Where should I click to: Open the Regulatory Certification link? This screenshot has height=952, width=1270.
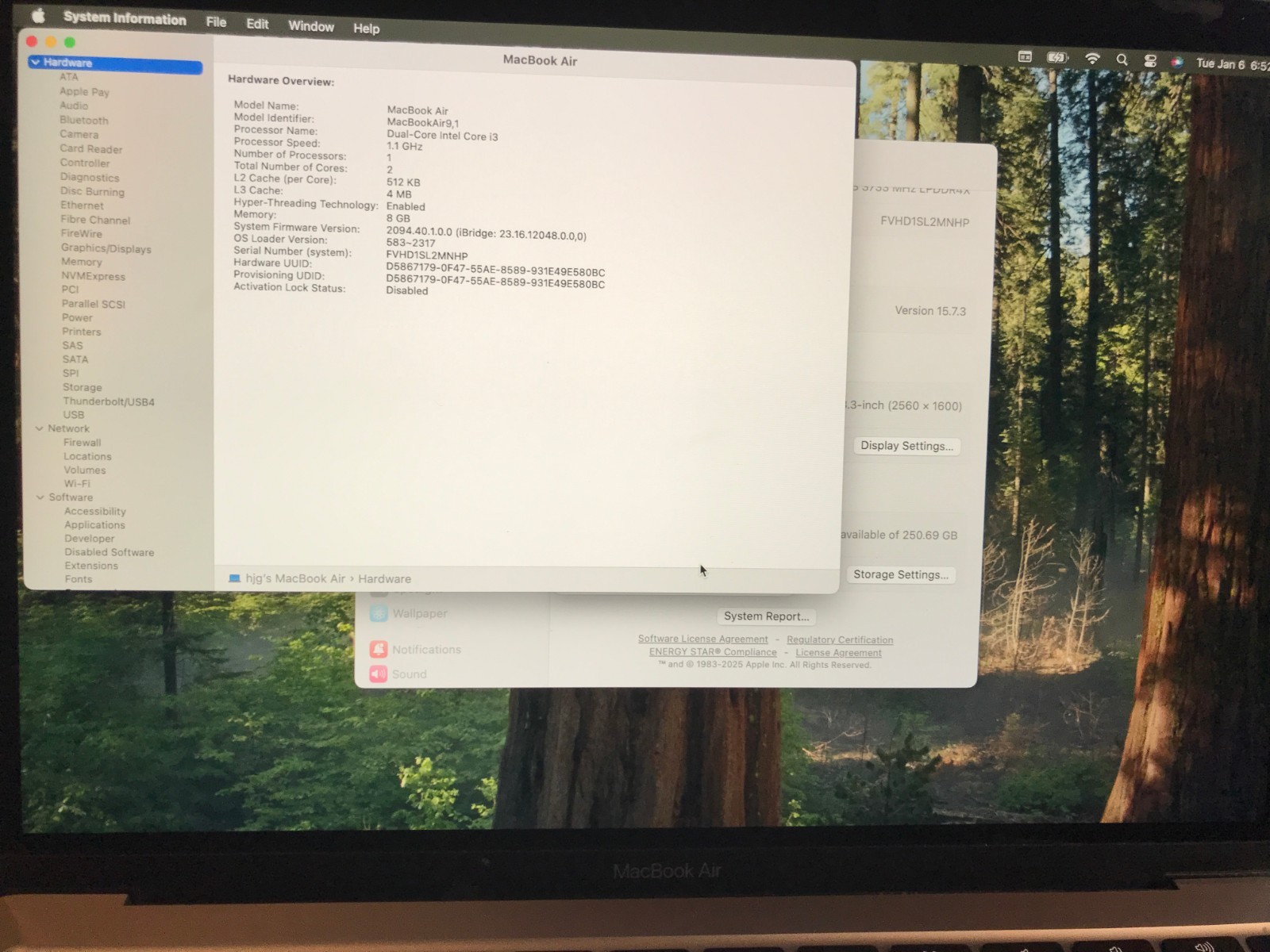(x=840, y=640)
